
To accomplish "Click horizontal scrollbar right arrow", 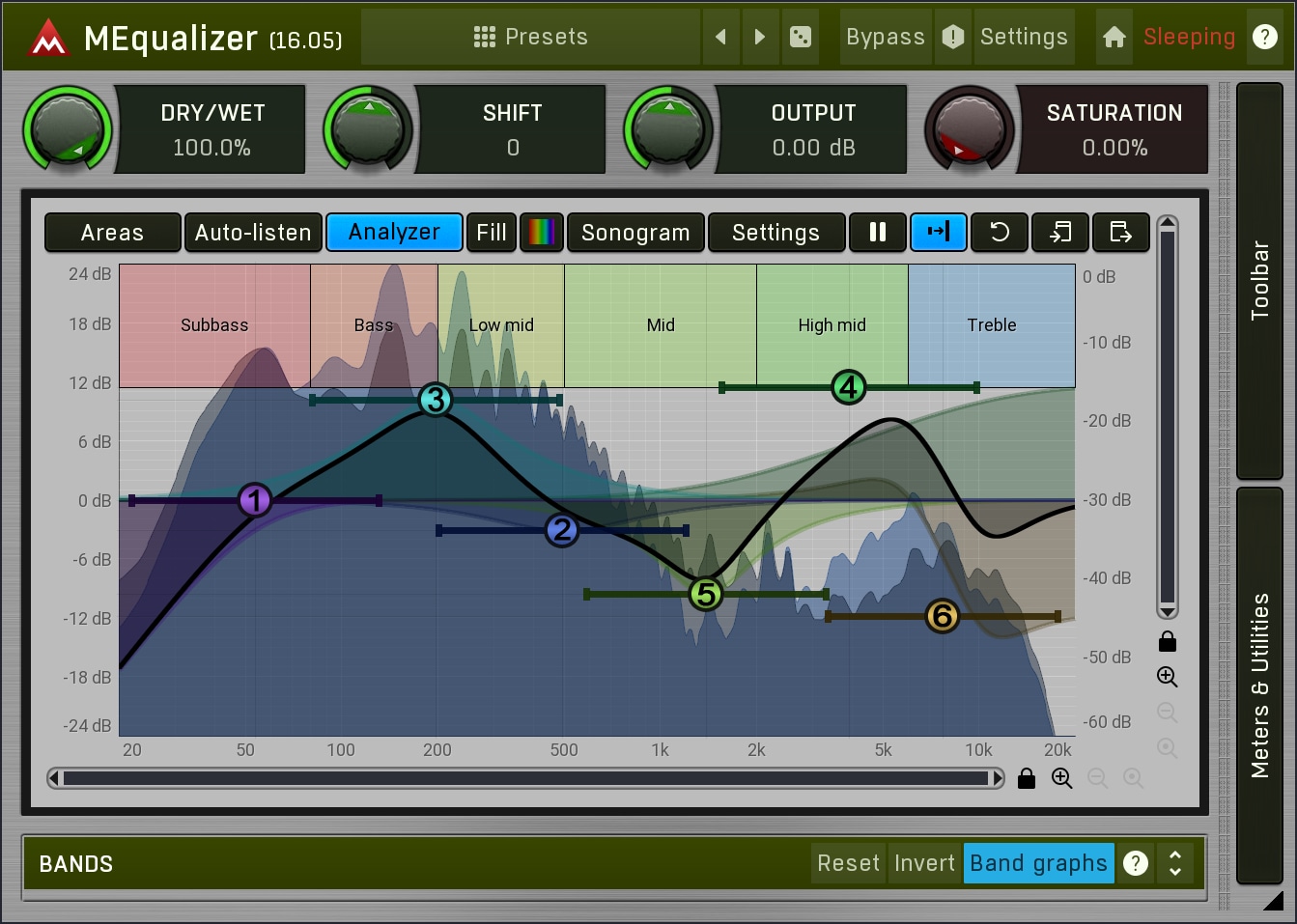I will tap(998, 778).
